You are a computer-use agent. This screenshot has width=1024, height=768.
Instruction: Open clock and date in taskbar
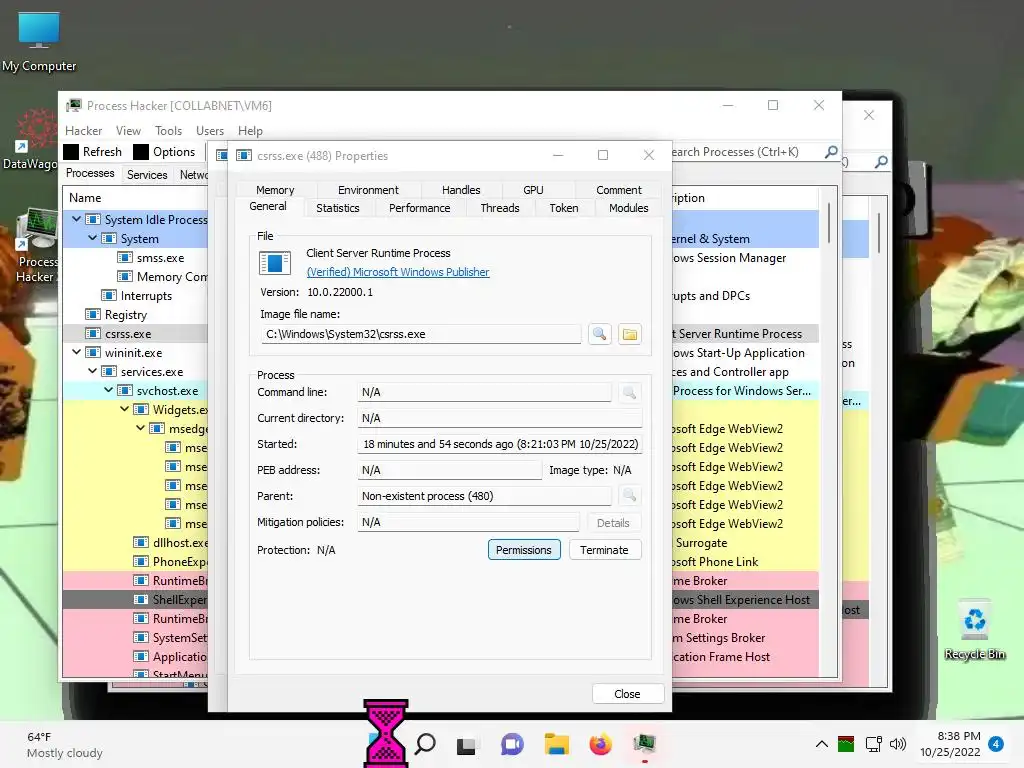(950, 744)
